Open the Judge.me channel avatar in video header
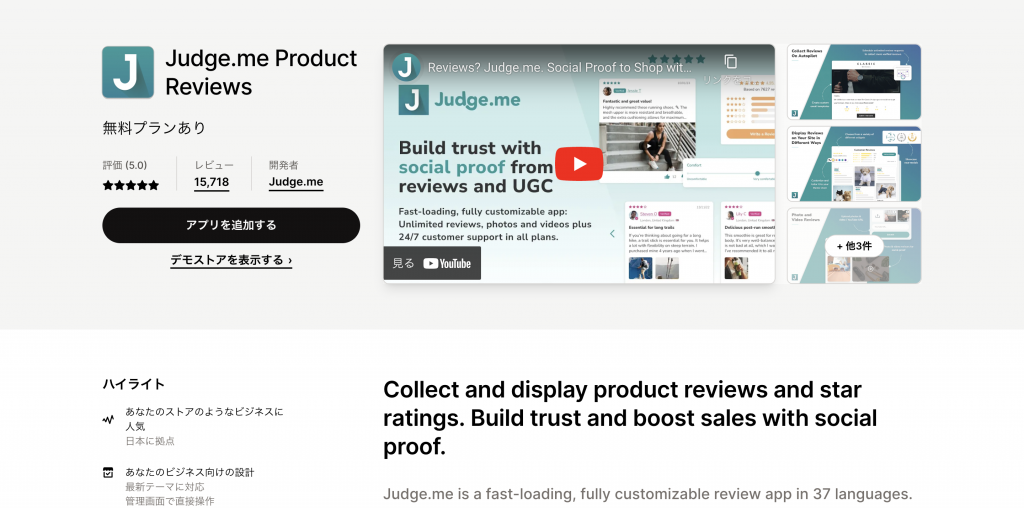 pos(406,67)
